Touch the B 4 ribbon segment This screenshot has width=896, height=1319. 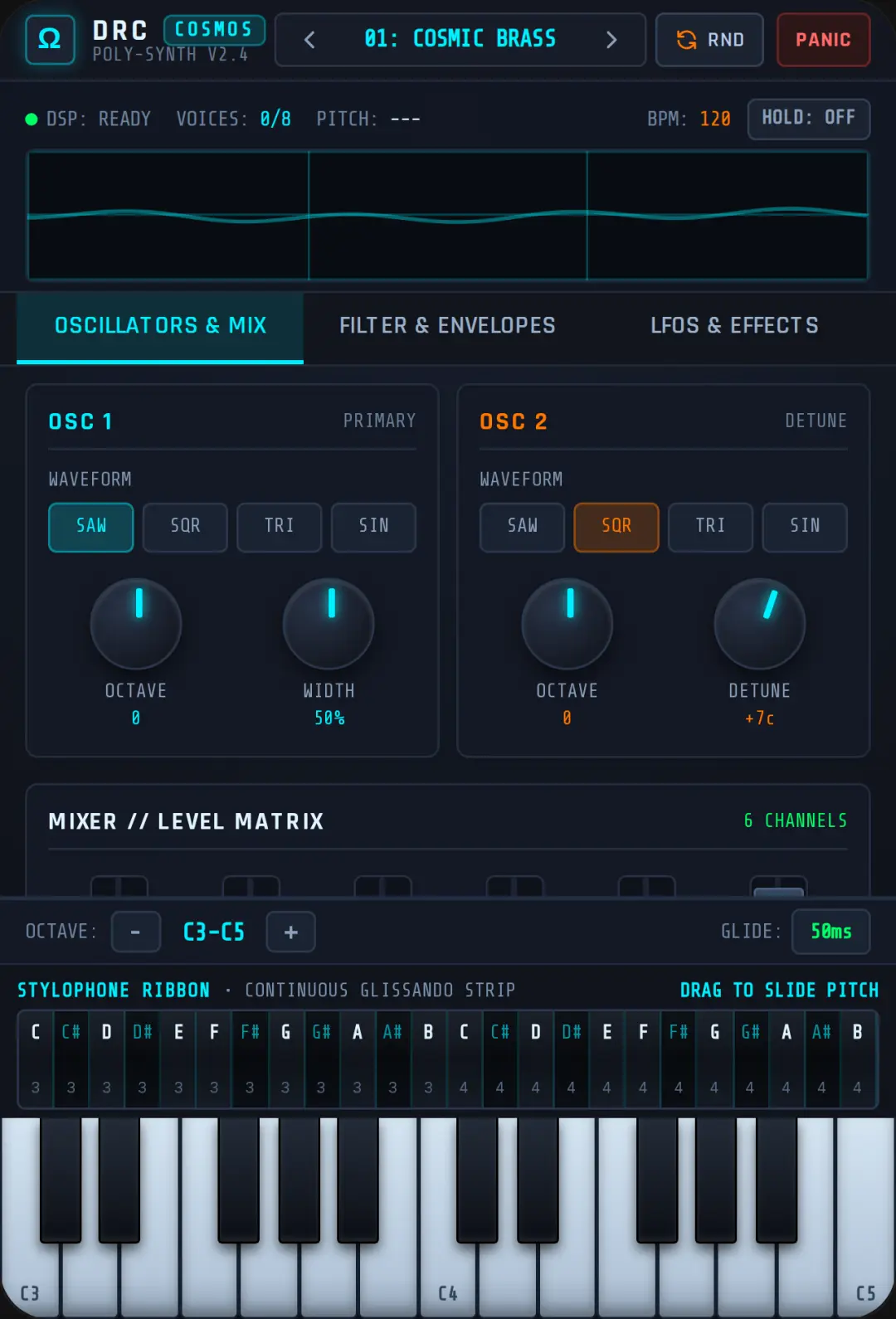point(858,1059)
